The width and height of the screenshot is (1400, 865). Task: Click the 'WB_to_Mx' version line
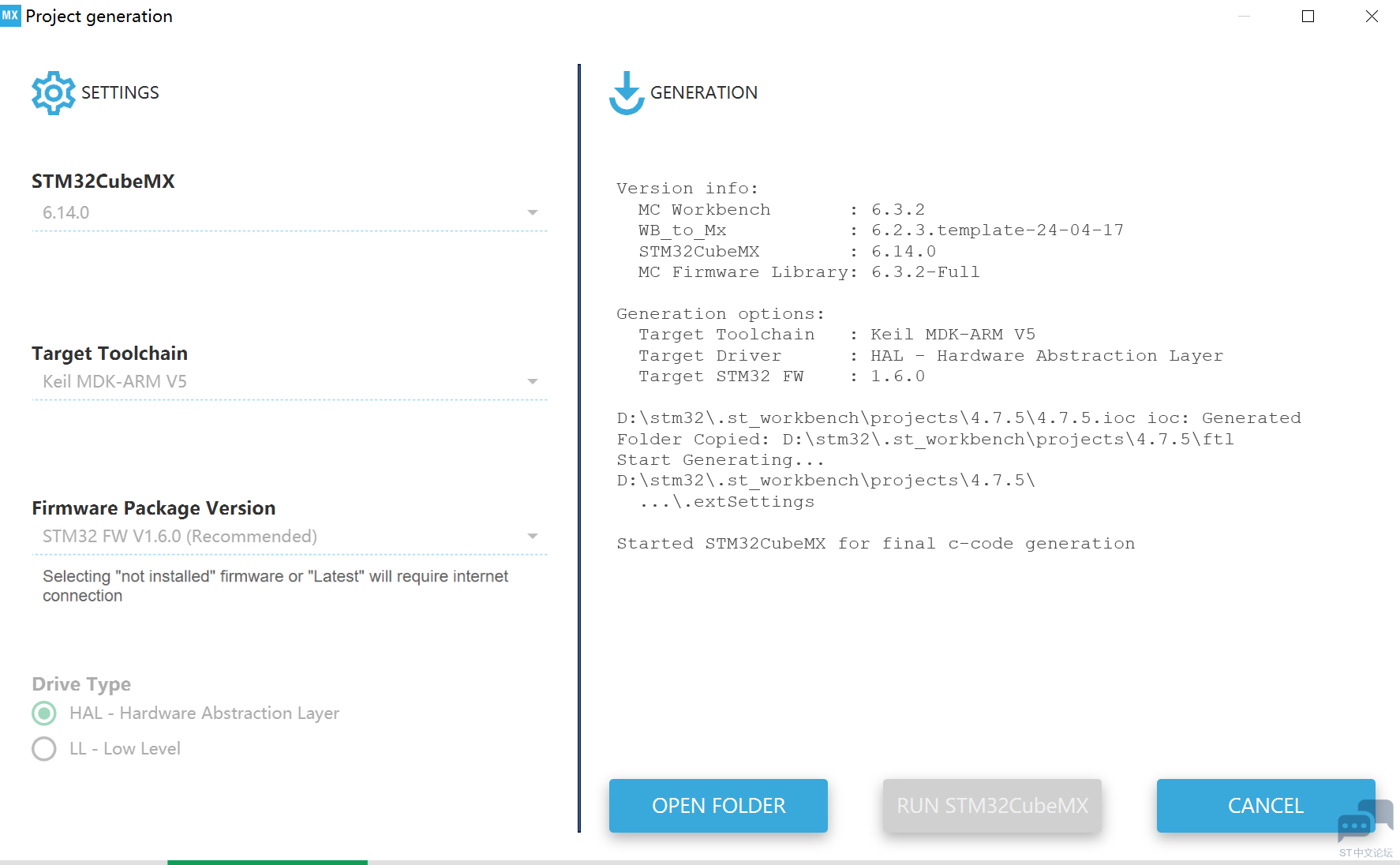tap(881, 230)
